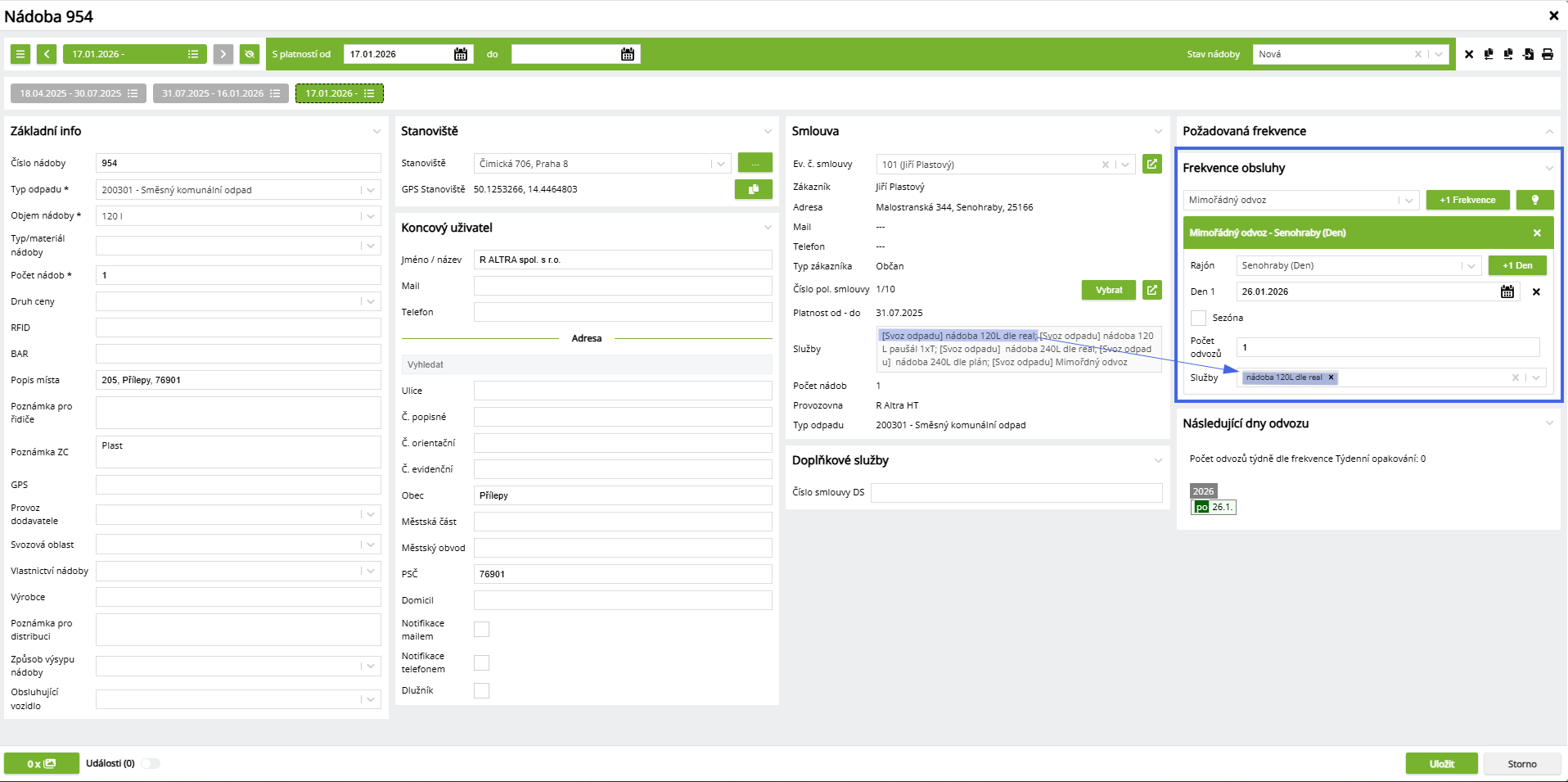This screenshot has width=1568, height=782.
Task: Click the black X icon beside Stav nádoby
Action: coord(1469,54)
